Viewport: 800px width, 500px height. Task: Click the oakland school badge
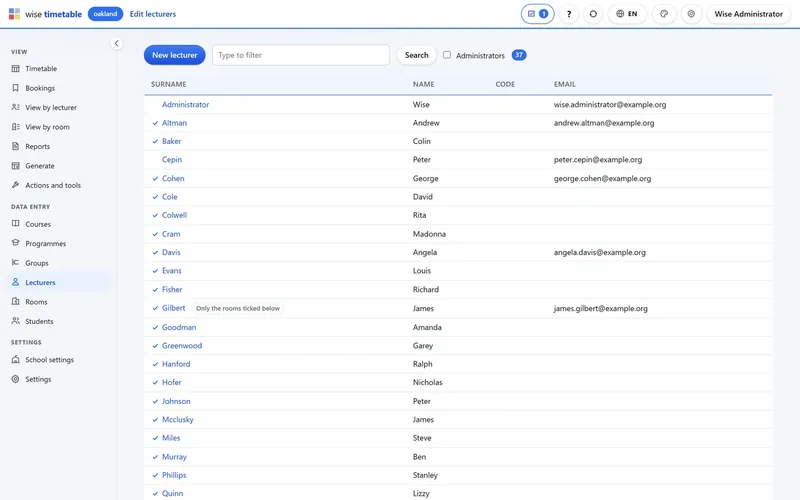(105, 14)
